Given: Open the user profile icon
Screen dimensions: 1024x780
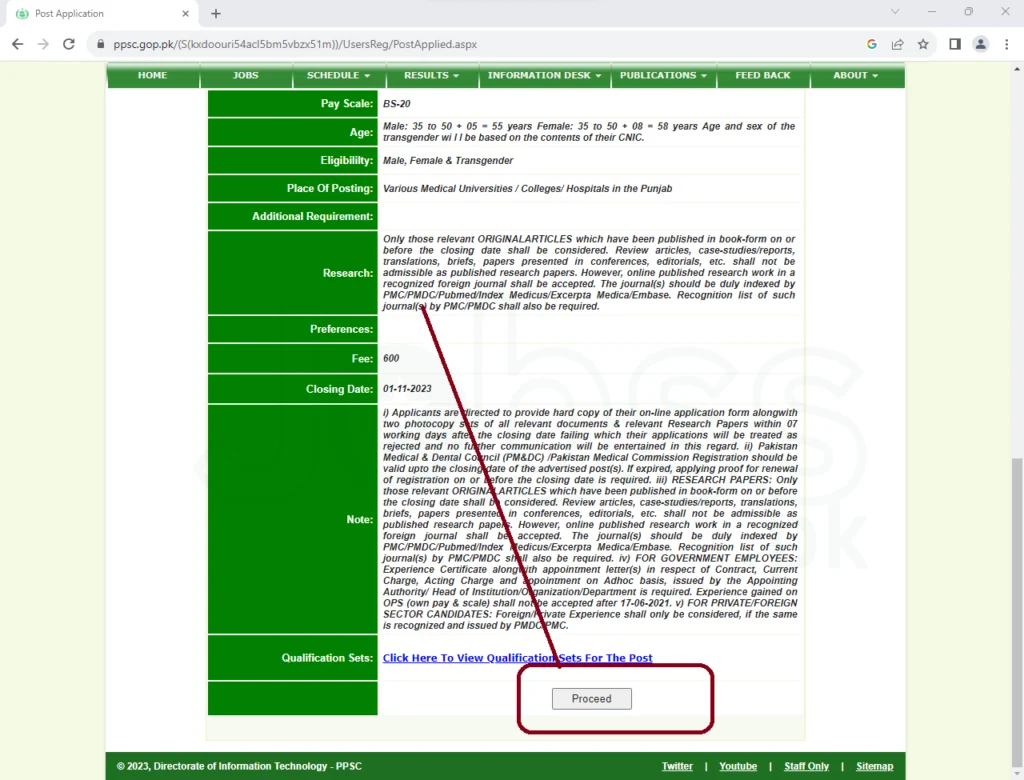Looking at the screenshot, I should click(x=980, y=44).
